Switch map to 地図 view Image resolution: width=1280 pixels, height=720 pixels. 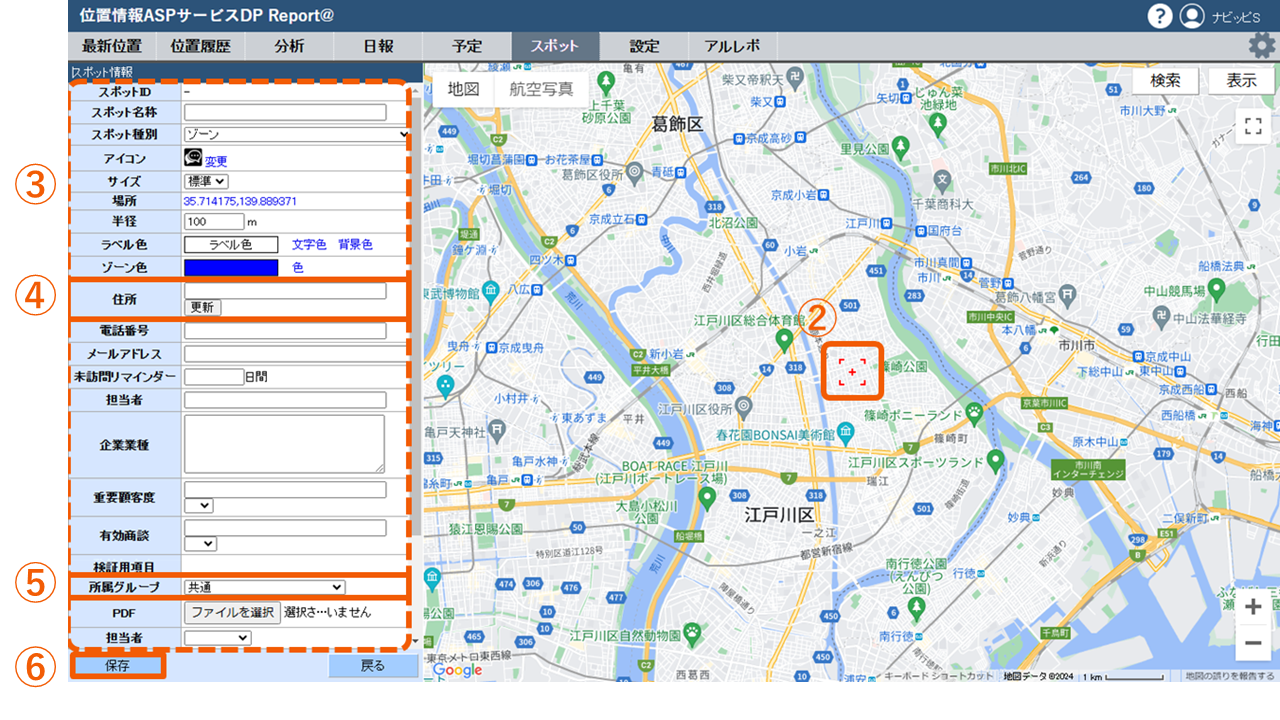[x=463, y=88]
